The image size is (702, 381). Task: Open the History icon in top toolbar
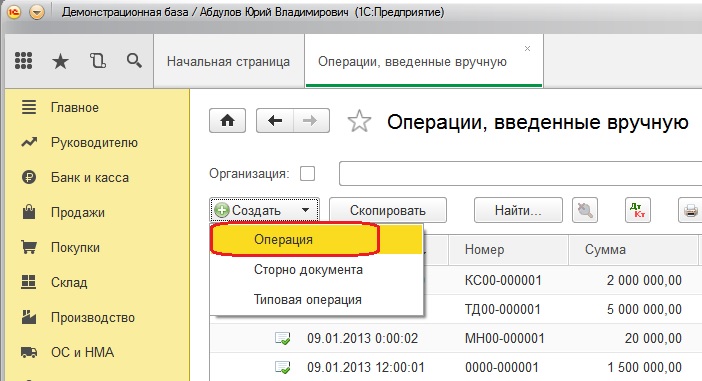click(98, 60)
